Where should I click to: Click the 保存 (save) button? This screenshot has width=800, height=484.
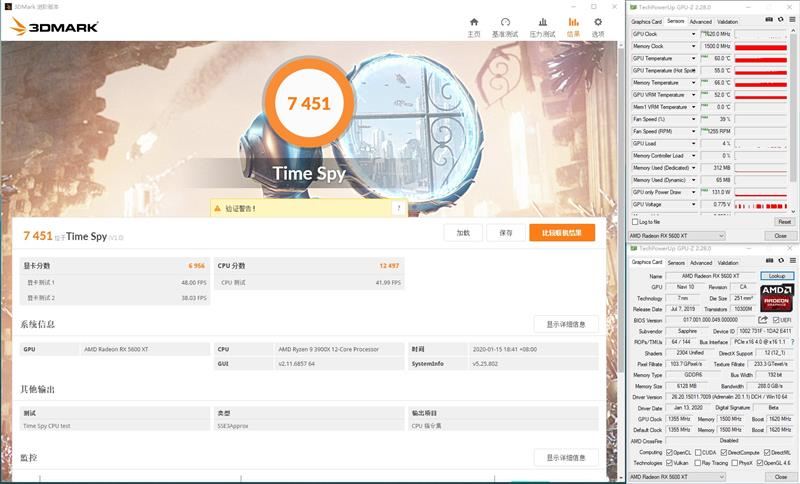[x=506, y=233]
